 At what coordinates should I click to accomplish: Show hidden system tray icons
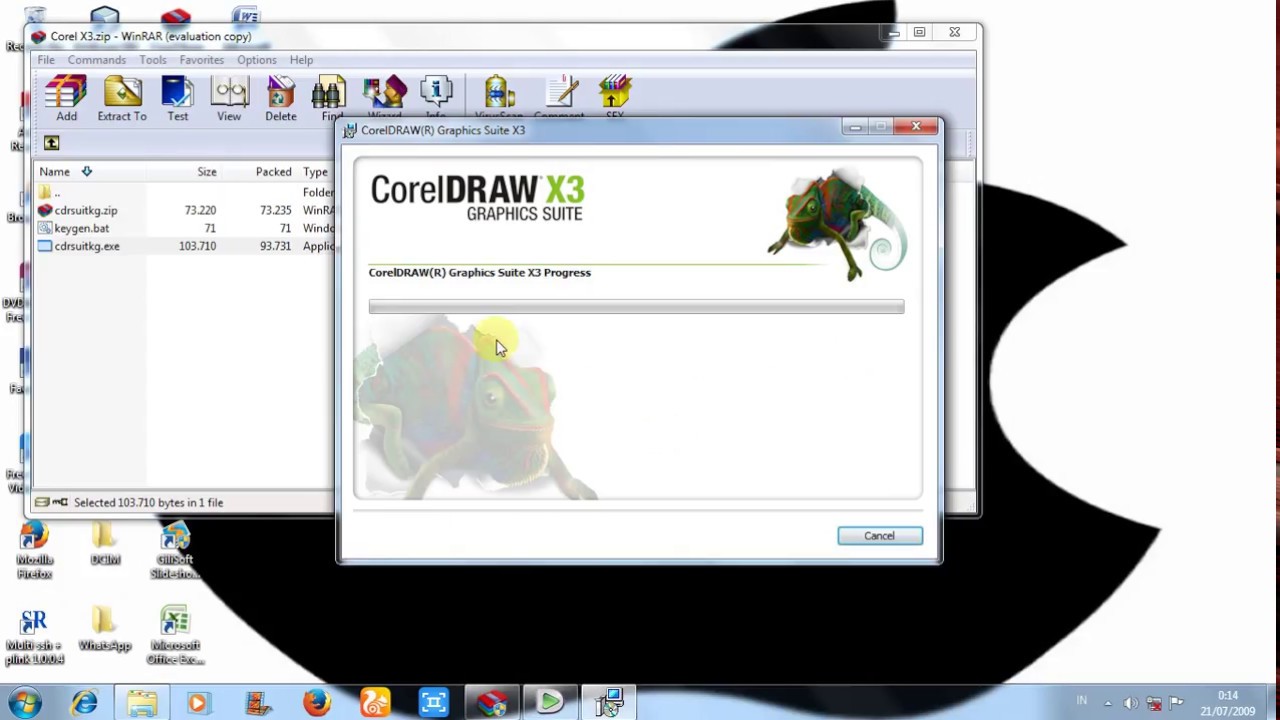tap(1108, 703)
